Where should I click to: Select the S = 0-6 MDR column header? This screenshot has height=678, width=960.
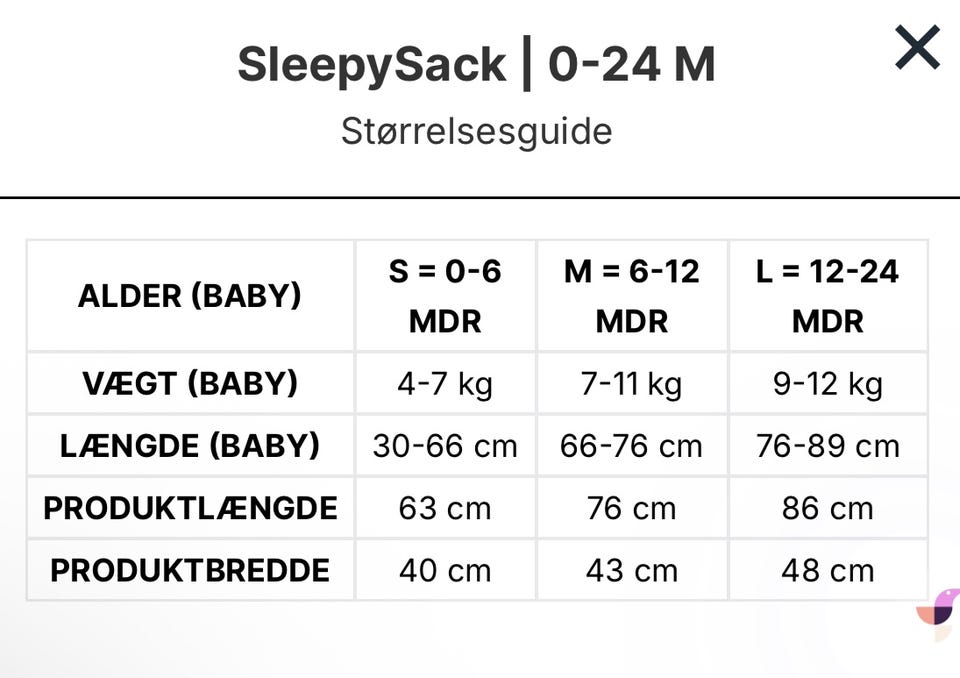click(445, 296)
